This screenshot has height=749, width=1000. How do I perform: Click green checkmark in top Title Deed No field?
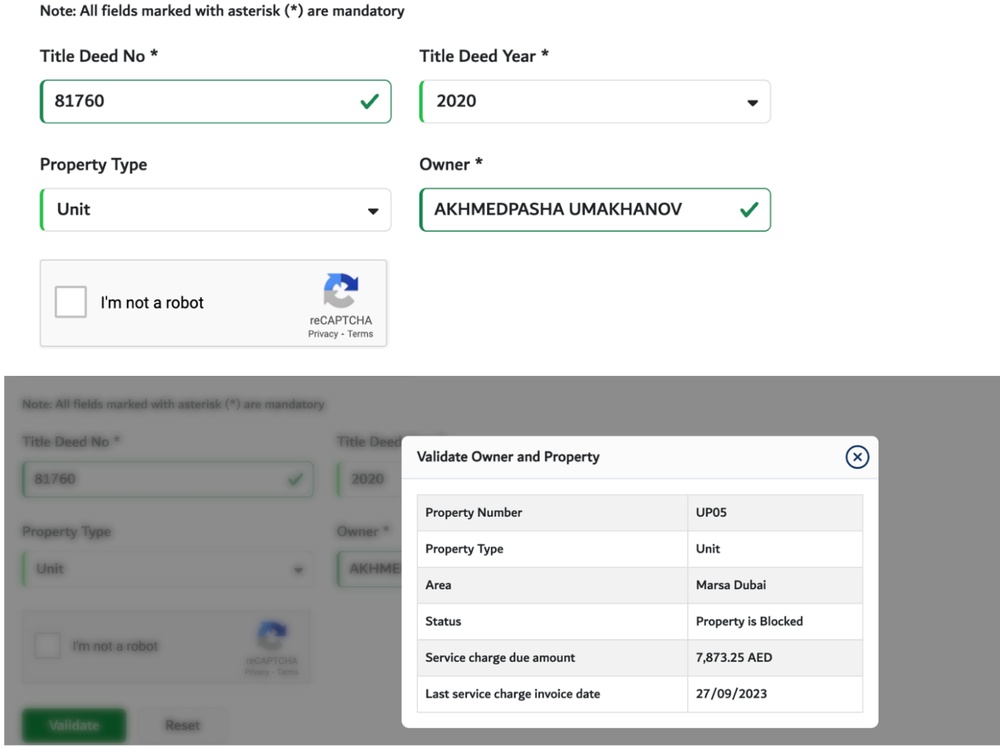point(369,101)
